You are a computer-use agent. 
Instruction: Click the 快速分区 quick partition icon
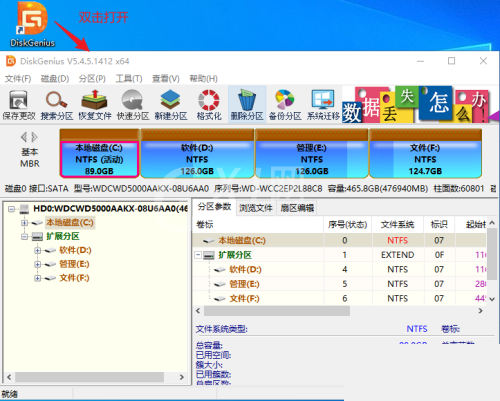tap(133, 105)
